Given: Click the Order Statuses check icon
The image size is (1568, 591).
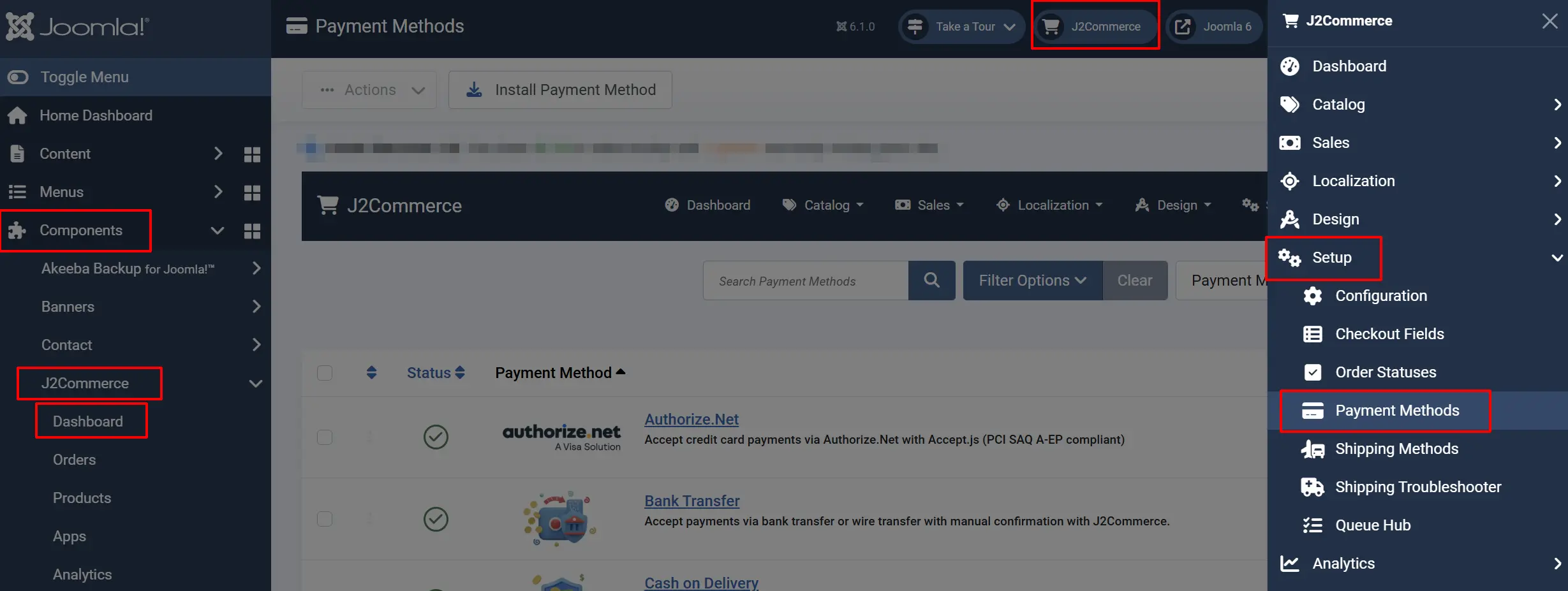Looking at the screenshot, I should [1313, 372].
